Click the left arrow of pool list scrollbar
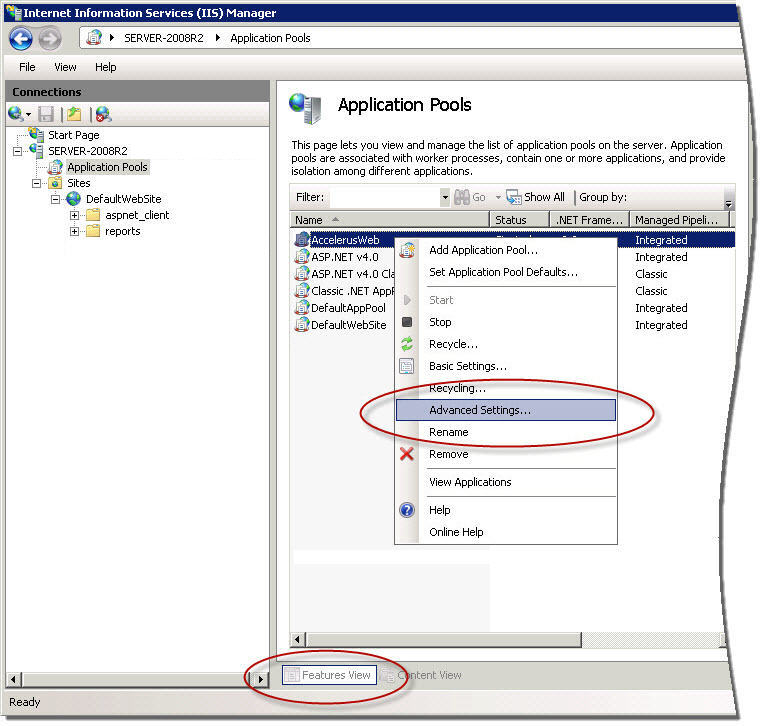764x726 pixels. point(298,639)
